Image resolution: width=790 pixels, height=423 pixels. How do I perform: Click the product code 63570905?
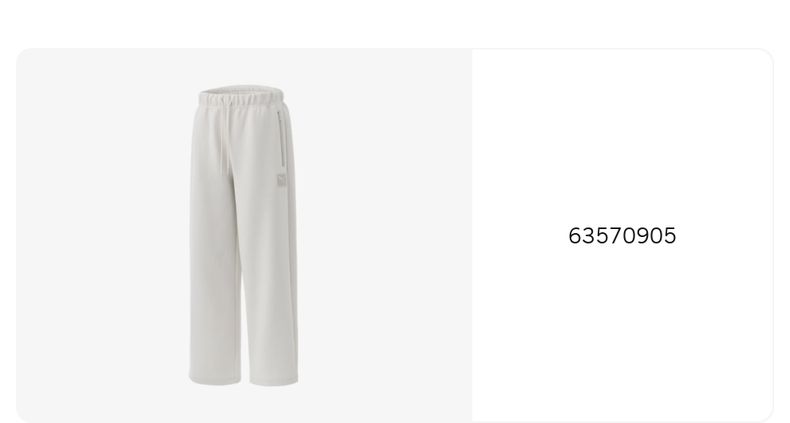point(622,236)
